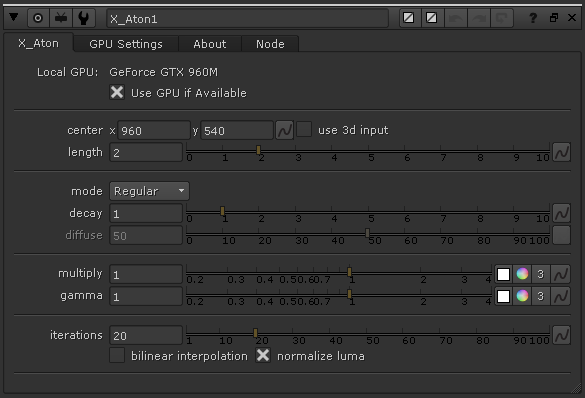The height and width of the screenshot is (398, 585).
Task: Click the iterations slider track
Action: click(367, 334)
